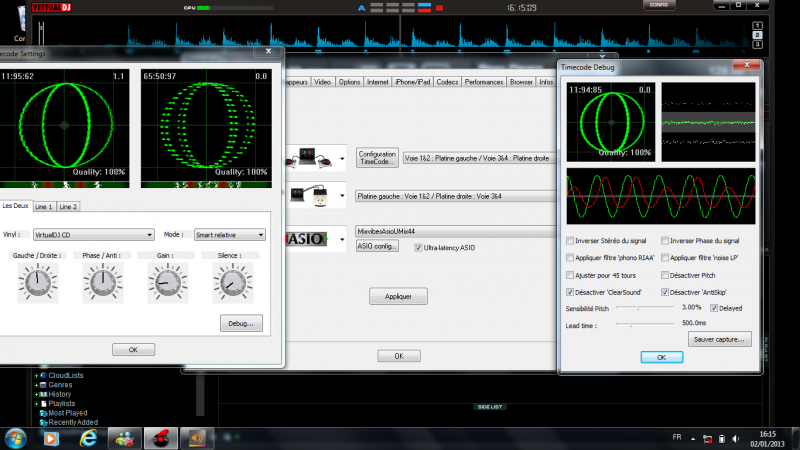Open the Windows Start menu

click(16, 437)
